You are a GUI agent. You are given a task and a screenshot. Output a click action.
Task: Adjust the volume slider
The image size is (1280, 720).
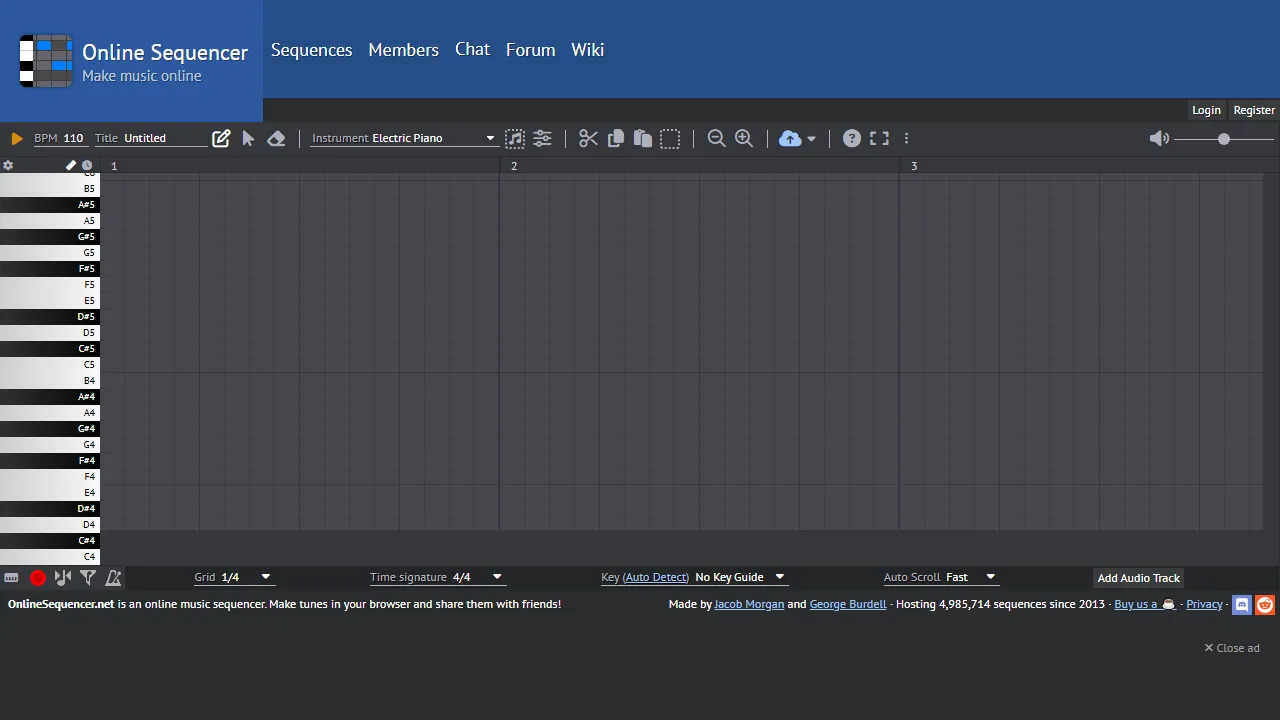(x=1223, y=139)
